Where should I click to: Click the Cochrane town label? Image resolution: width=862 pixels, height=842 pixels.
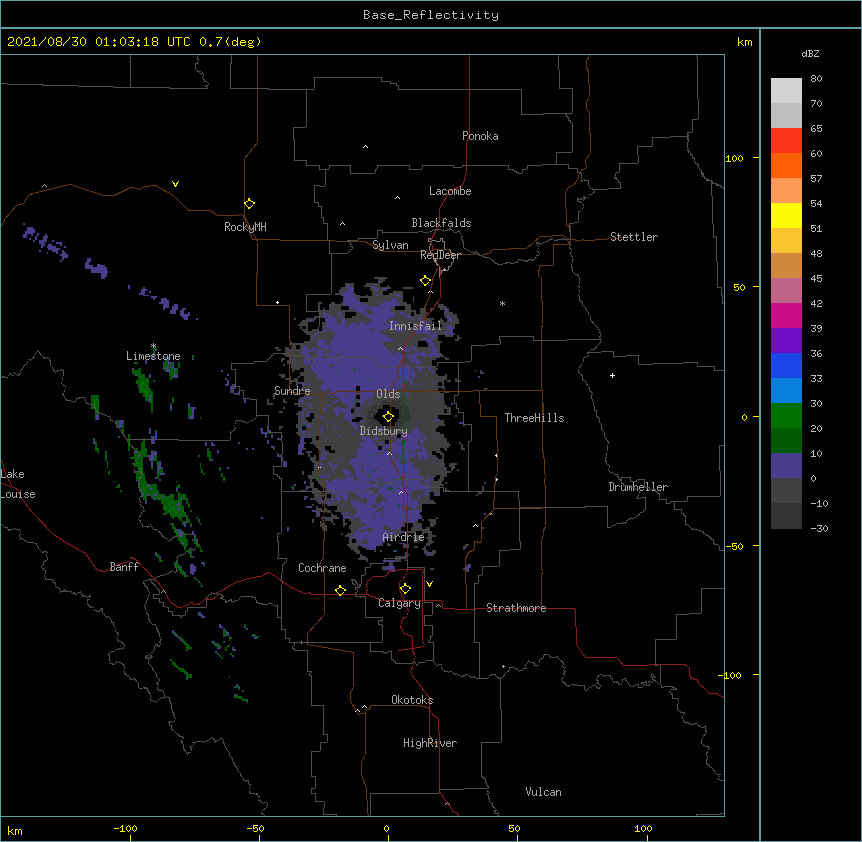(x=322, y=568)
